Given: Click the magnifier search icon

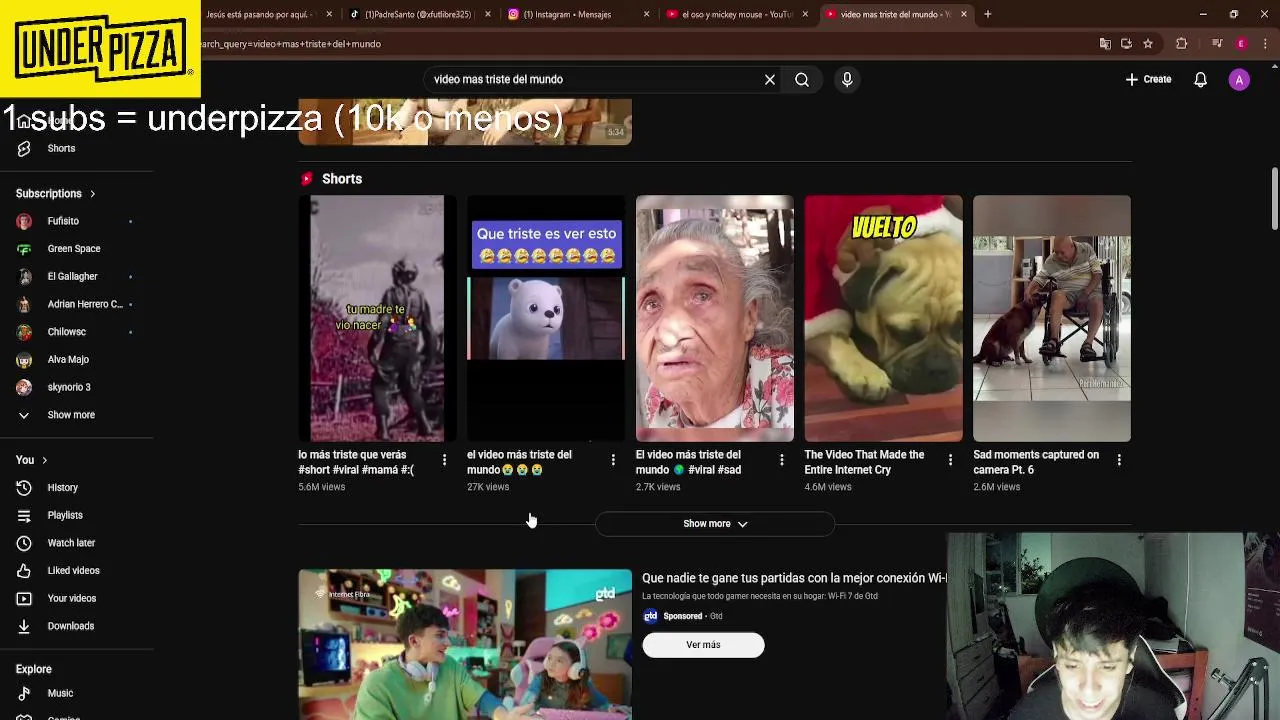Looking at the screenshot, I should click(802, 79).
